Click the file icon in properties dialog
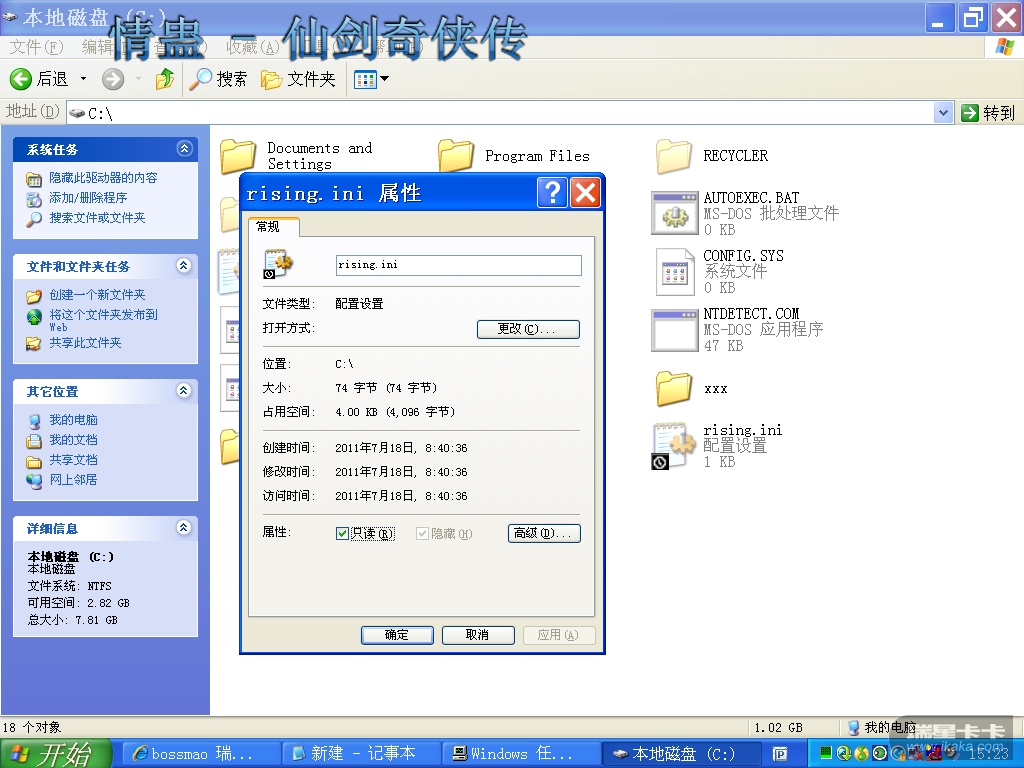Screen dimensions: 1024x768 (x=278, y=264)
